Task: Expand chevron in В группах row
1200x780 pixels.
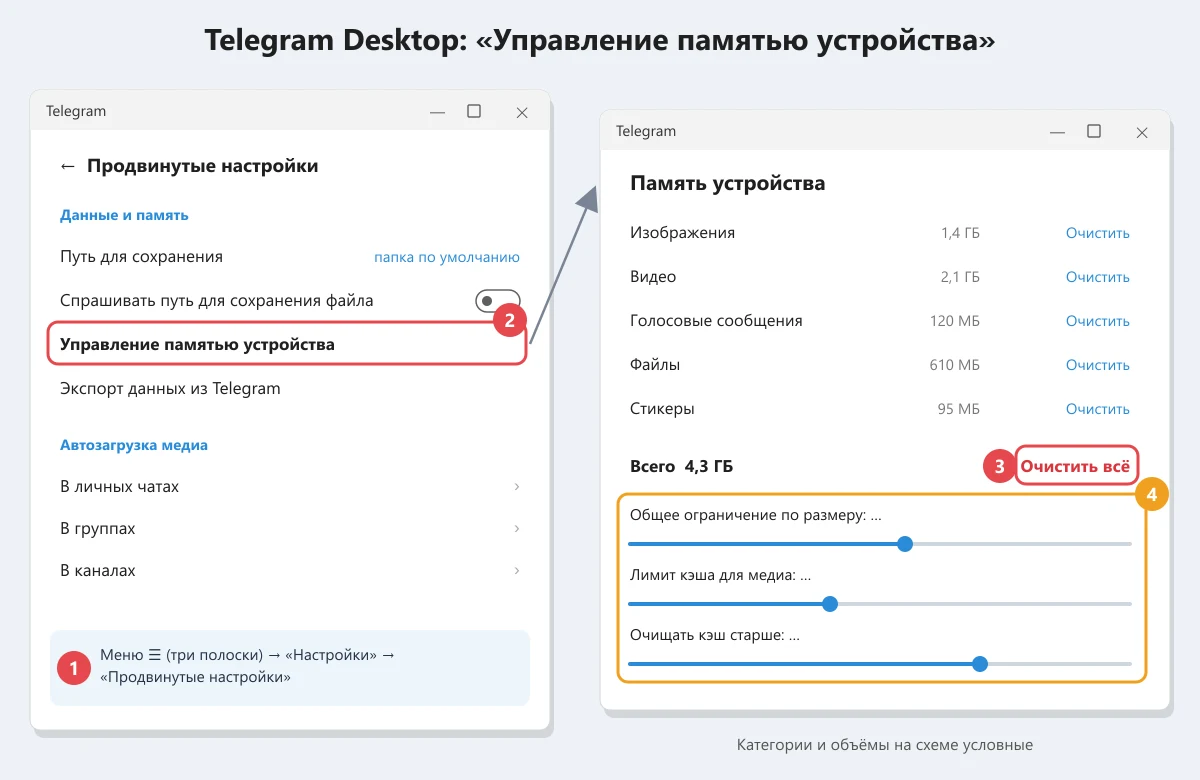Action: [x=517, y=529]
